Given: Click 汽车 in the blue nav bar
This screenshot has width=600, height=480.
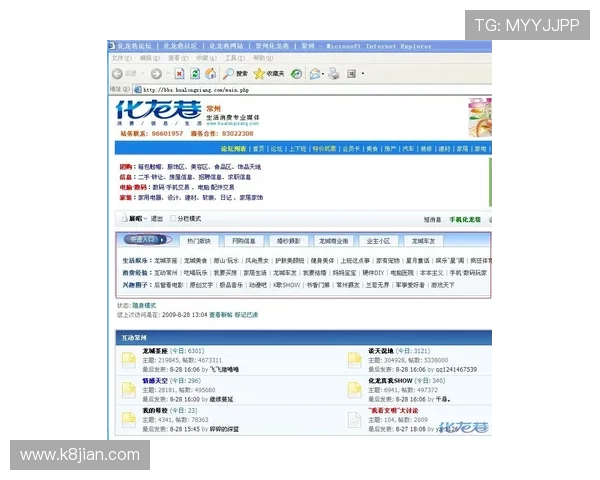Looking at the screenshot, I should pyautogui.click(x=408, y=149).
